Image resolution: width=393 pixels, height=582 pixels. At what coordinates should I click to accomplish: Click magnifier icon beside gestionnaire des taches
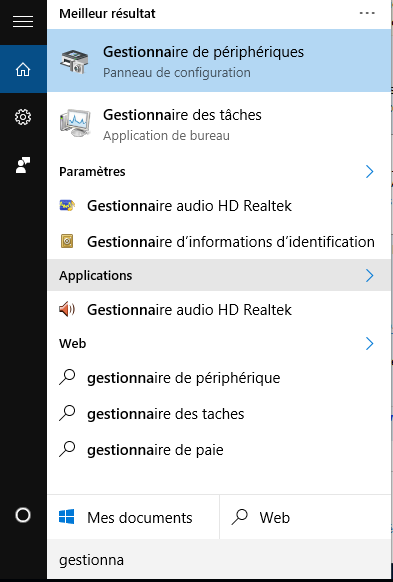(67, 413)
